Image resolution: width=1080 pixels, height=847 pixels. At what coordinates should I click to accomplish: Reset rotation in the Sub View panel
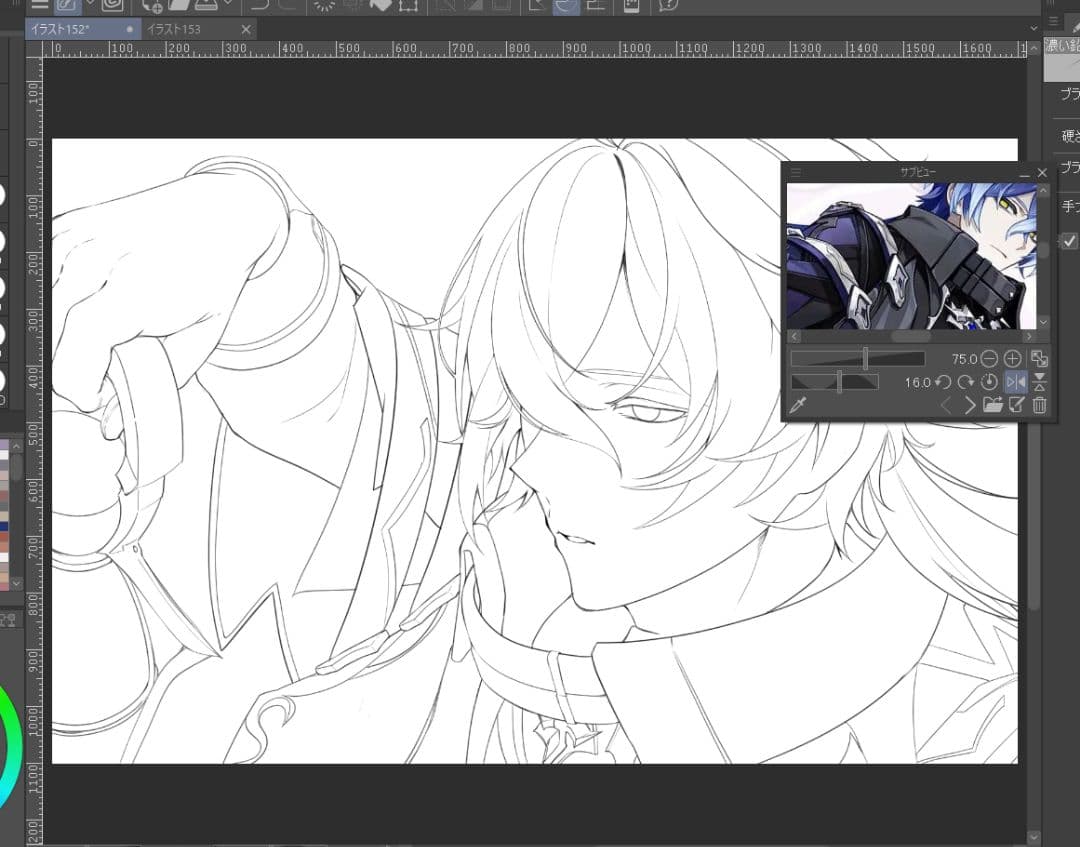(989, 382)
